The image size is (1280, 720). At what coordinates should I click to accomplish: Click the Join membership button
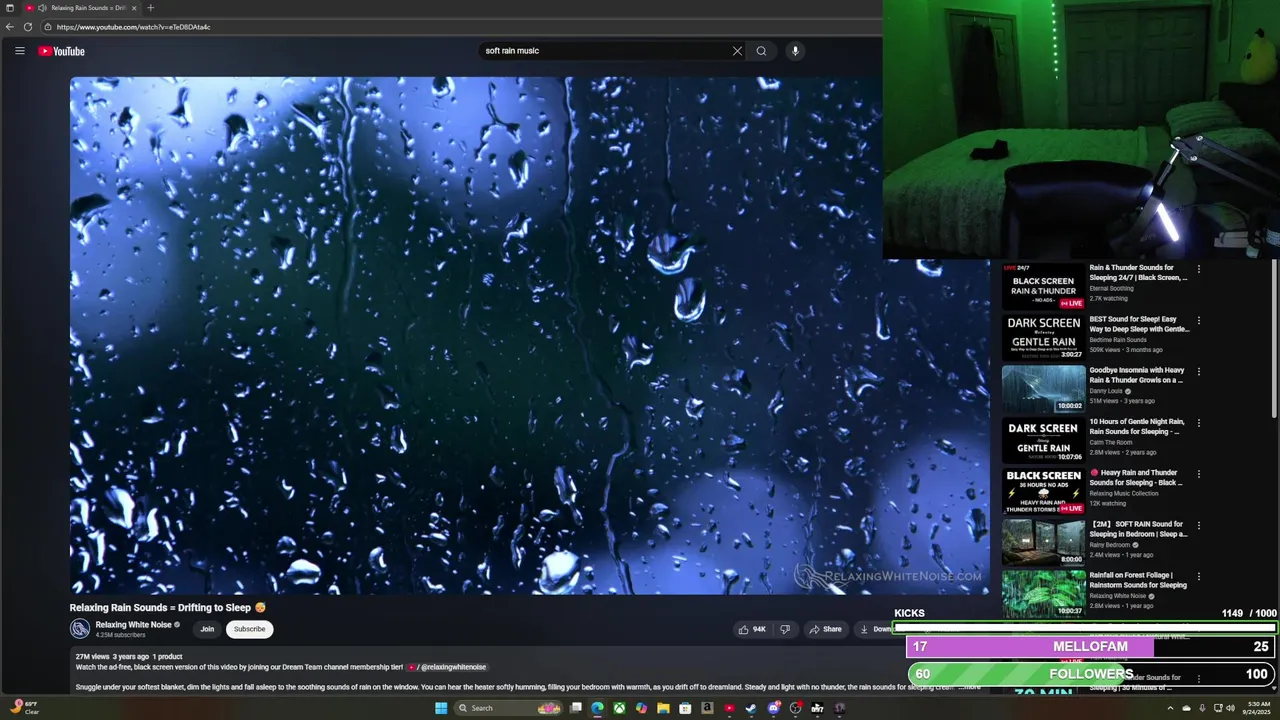click(x=207, y=629)
